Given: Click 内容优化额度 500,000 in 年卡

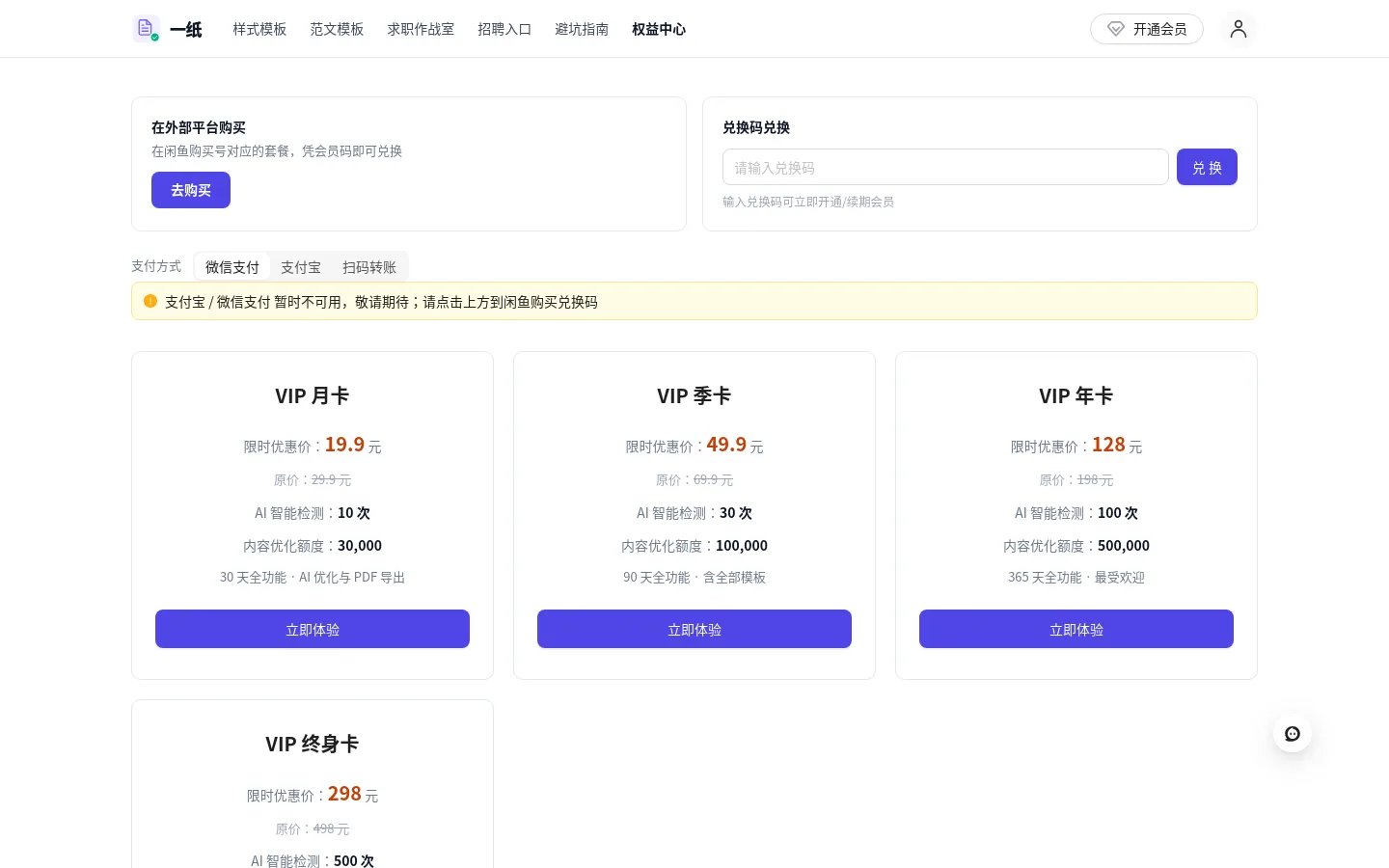Looking at the screenshot, I should [x=1076, y=546].
